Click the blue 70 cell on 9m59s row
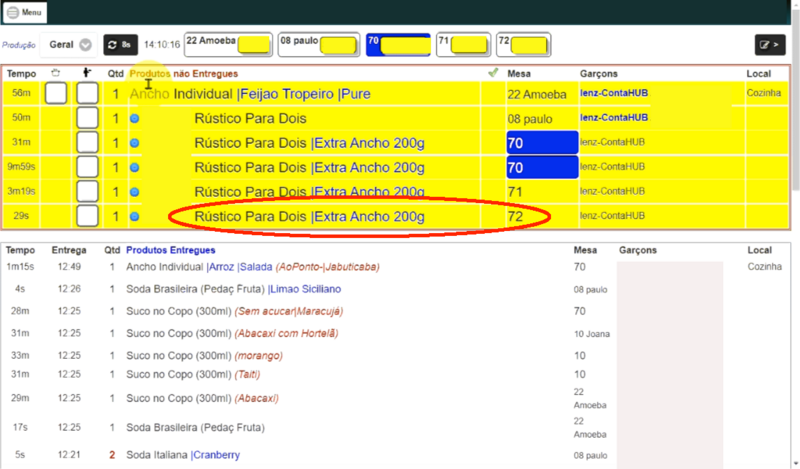 coord(542,167)
